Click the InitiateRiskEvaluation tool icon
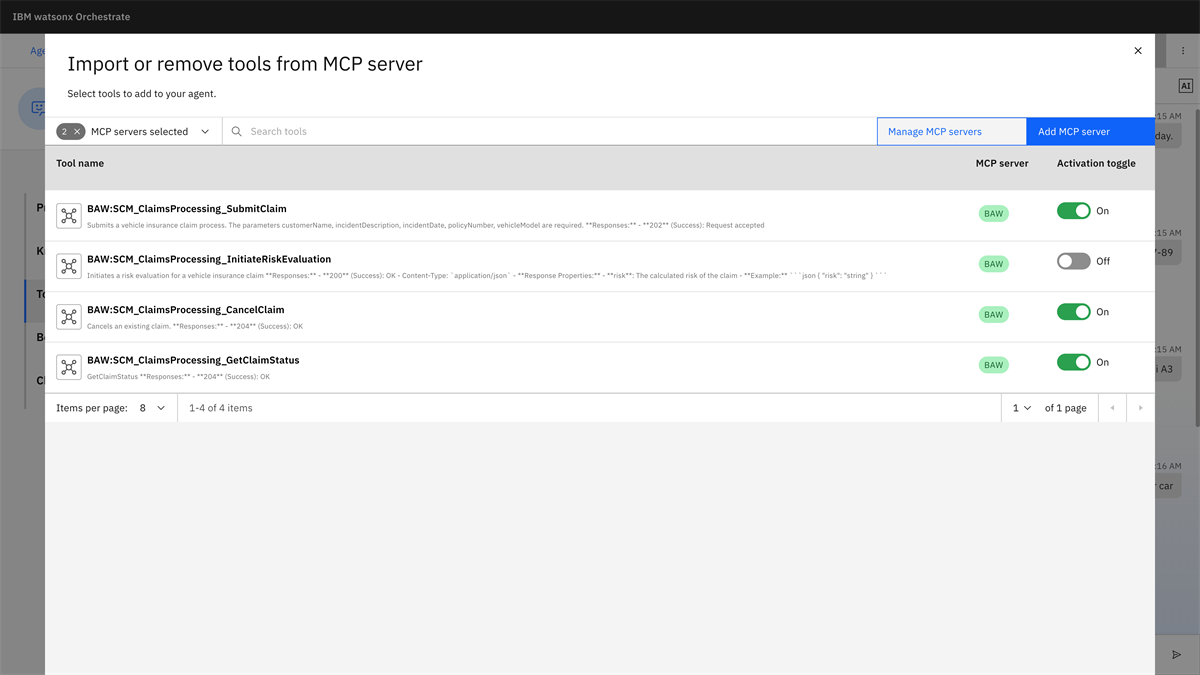 [68, 266]
